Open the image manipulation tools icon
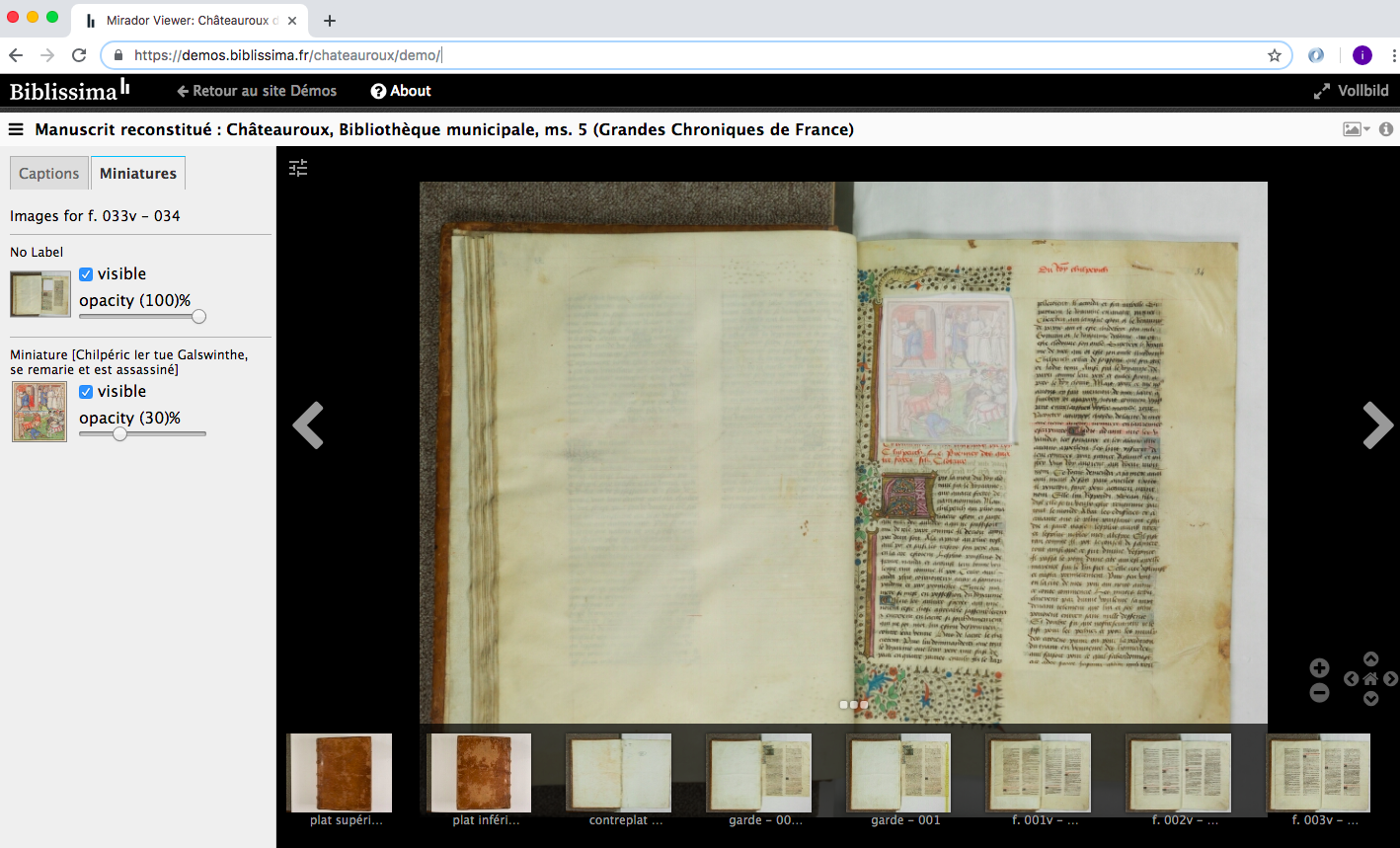Viewport: 1400px width, 848px height. click(298, 168)
